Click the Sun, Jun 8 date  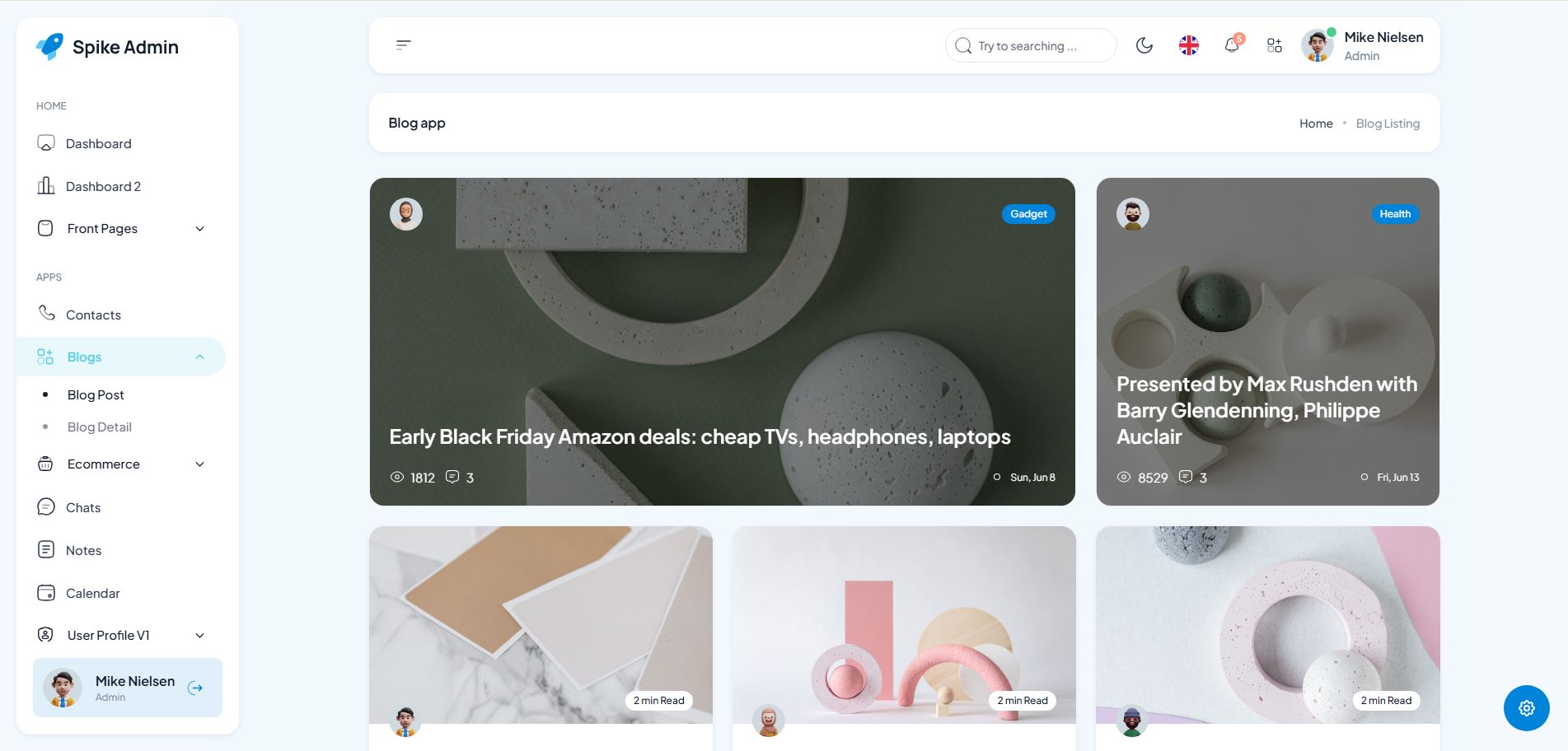(1032, 478)
